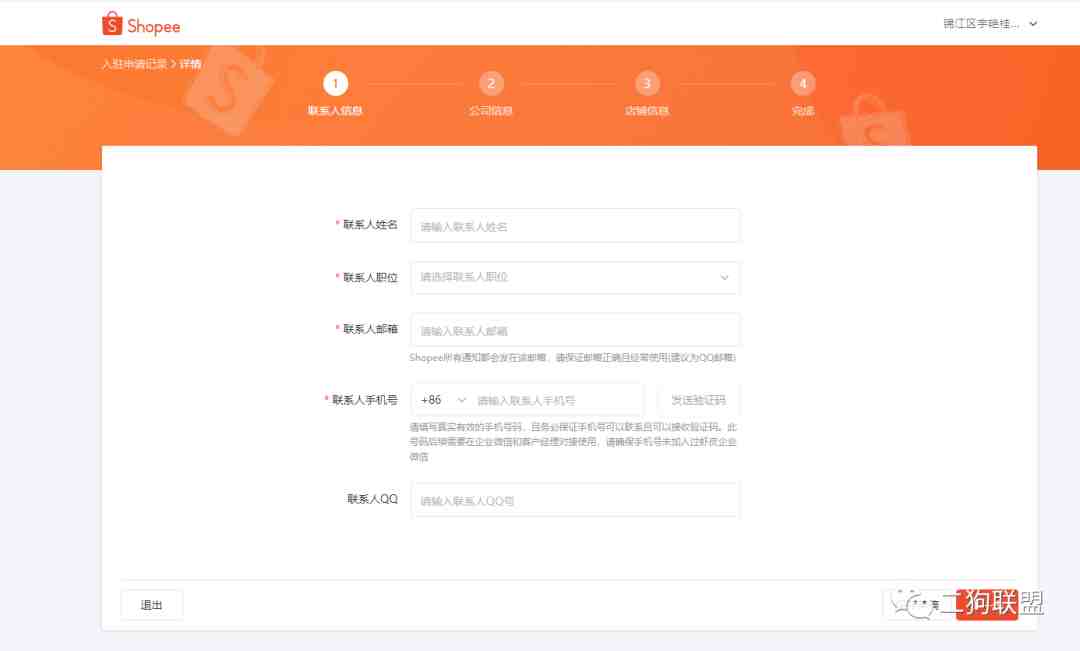
Task: Click the Shopee logo
Action: [141, 25]
